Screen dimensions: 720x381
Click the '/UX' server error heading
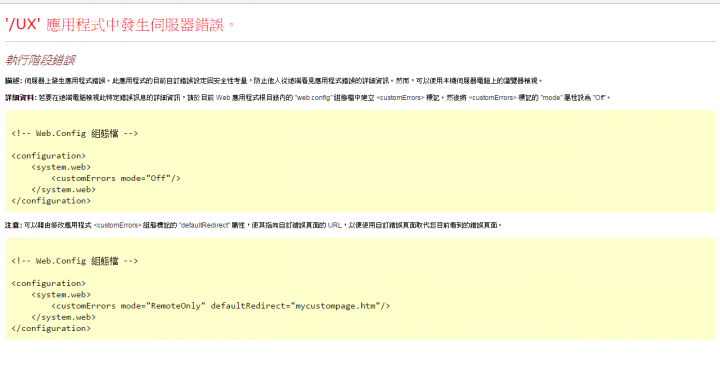(120, 24)
